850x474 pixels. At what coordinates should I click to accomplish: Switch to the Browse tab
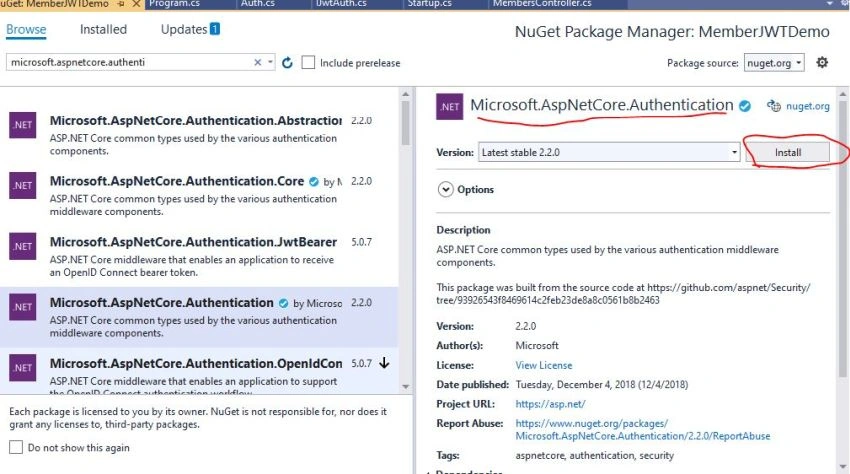(26, 29)
